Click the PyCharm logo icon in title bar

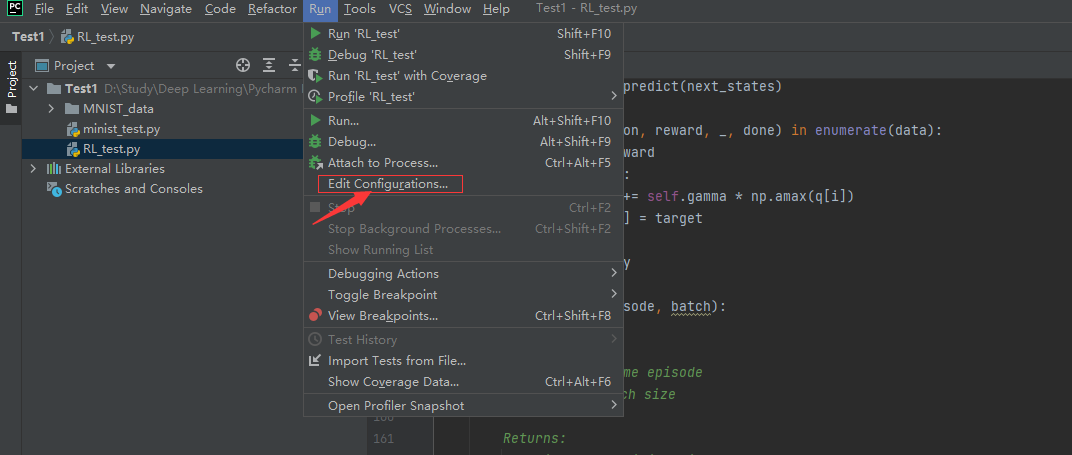(x=14, y=9)
